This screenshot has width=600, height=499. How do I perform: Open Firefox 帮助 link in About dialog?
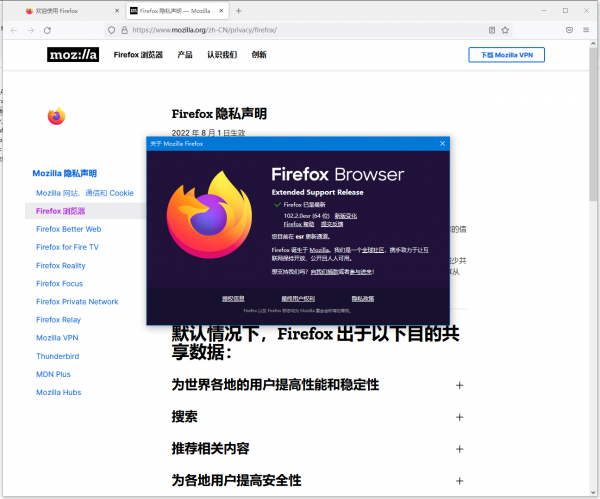299,224
